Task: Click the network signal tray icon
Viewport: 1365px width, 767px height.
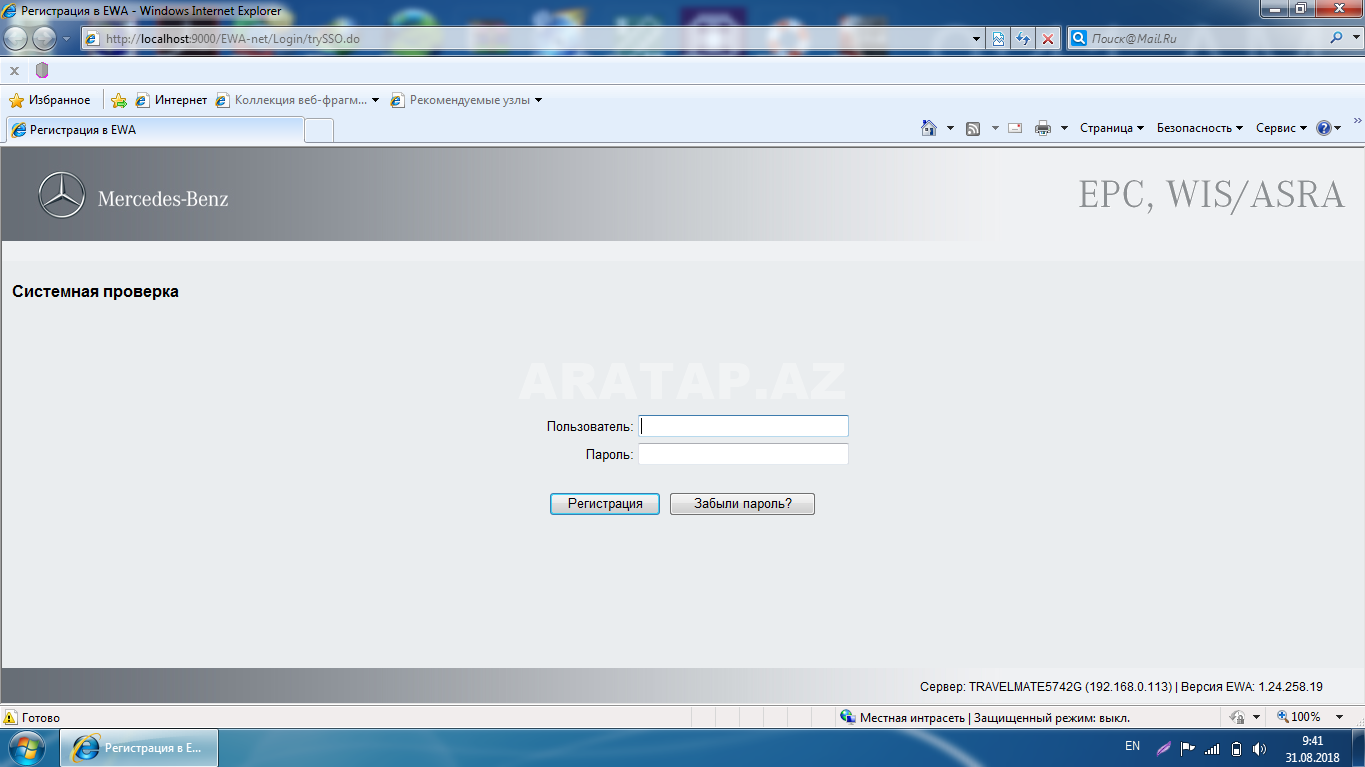Action: (x=1212, y=748)
